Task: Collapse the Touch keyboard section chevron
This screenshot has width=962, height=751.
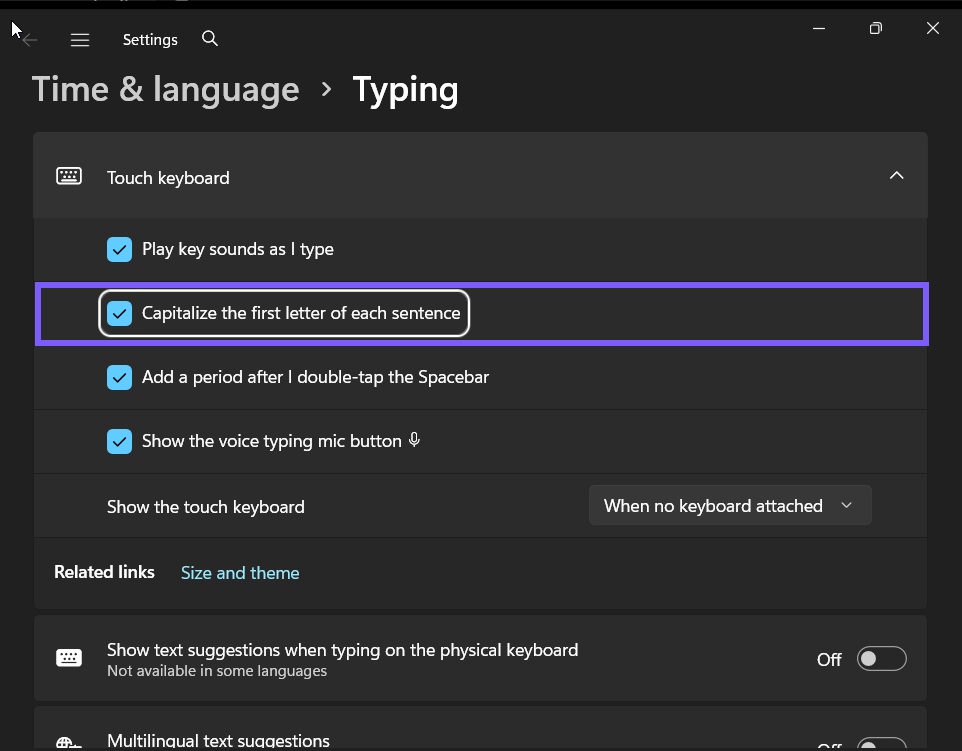Action: click(x=896, y=175)
